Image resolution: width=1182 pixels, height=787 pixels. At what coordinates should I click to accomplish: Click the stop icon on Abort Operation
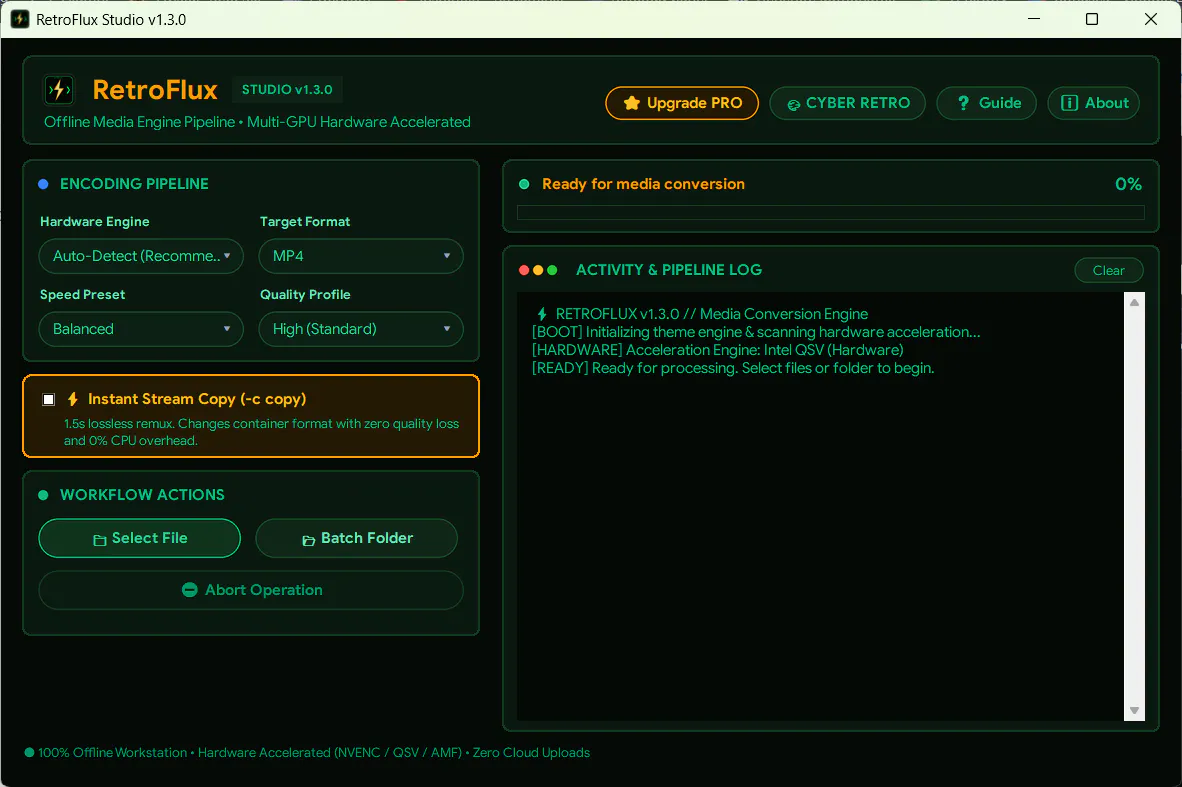190,590
